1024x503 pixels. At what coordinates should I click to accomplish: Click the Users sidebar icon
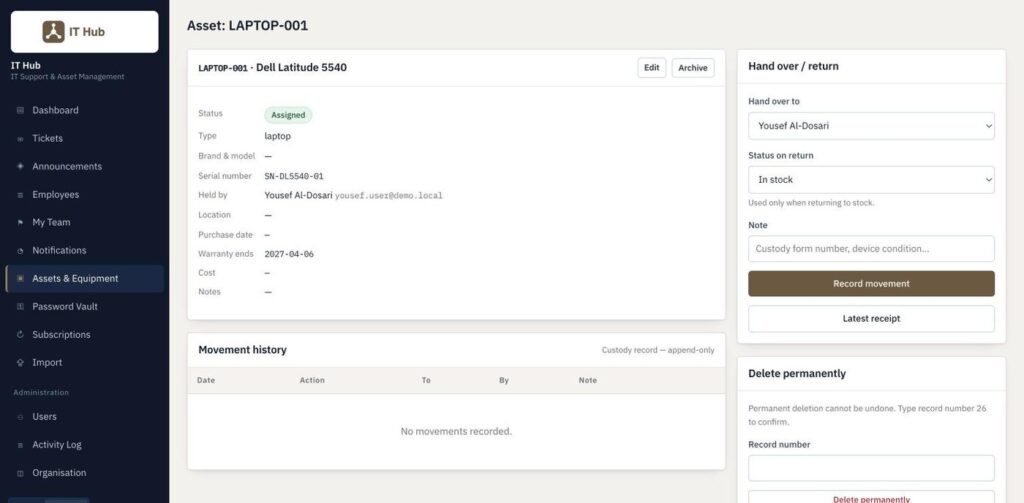(20, 417)
